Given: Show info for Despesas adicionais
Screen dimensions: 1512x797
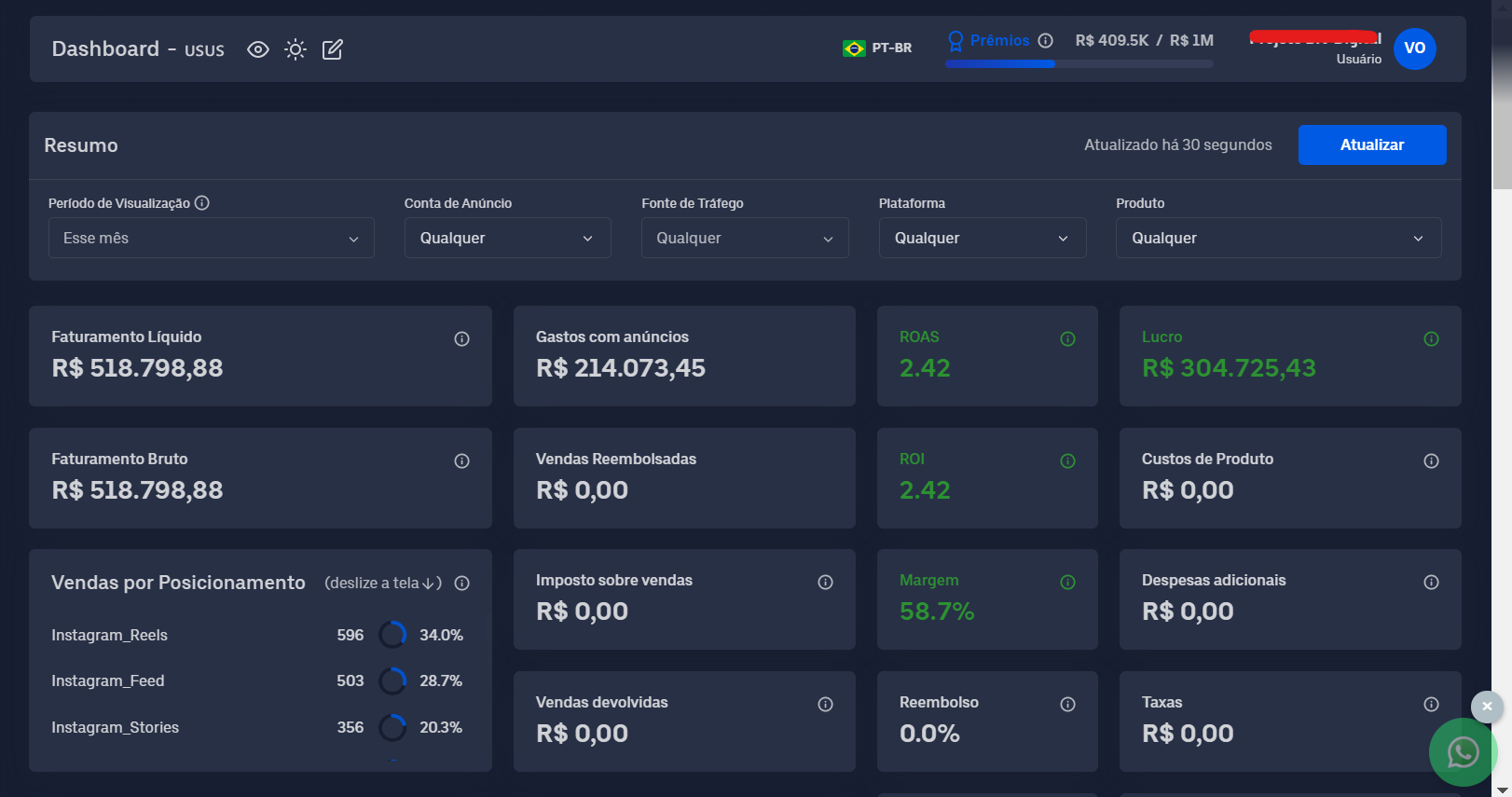Looking at the screenshot, I should (1431, 583).
